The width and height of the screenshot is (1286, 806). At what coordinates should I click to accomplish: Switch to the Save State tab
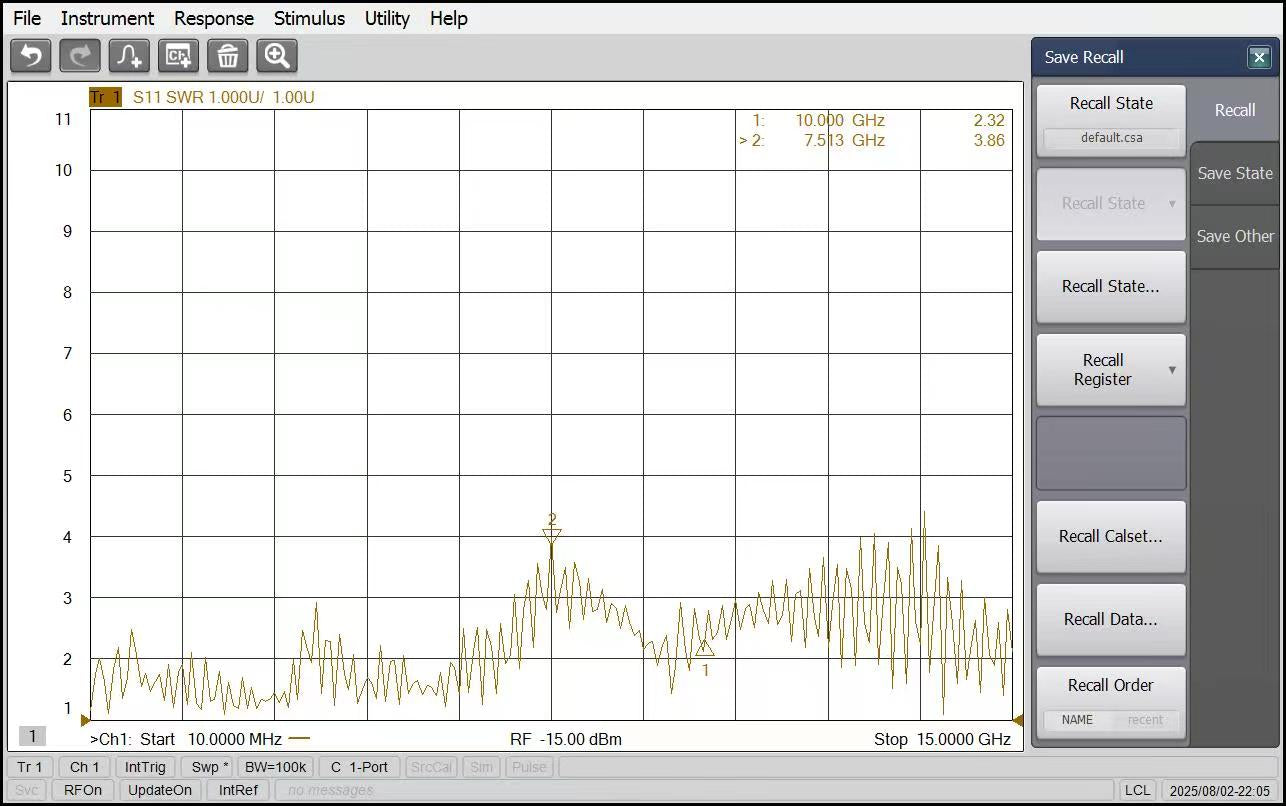coord(1235,173)
